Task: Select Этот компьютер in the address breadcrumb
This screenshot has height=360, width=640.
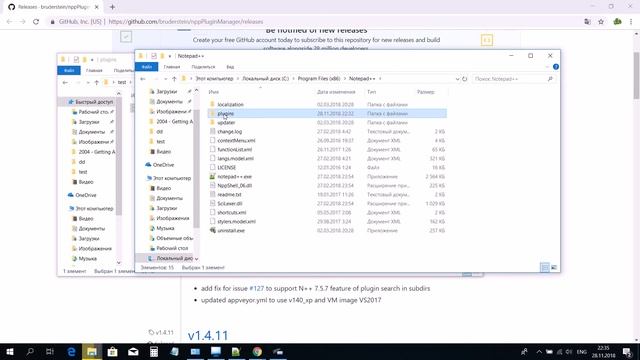Action: pyautogui.click(x=214, y=79)
